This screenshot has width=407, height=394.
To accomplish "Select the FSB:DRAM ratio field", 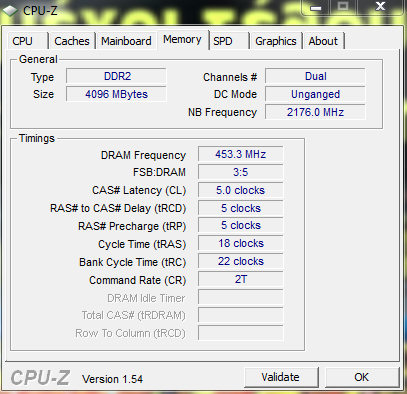I will (241, 172).
